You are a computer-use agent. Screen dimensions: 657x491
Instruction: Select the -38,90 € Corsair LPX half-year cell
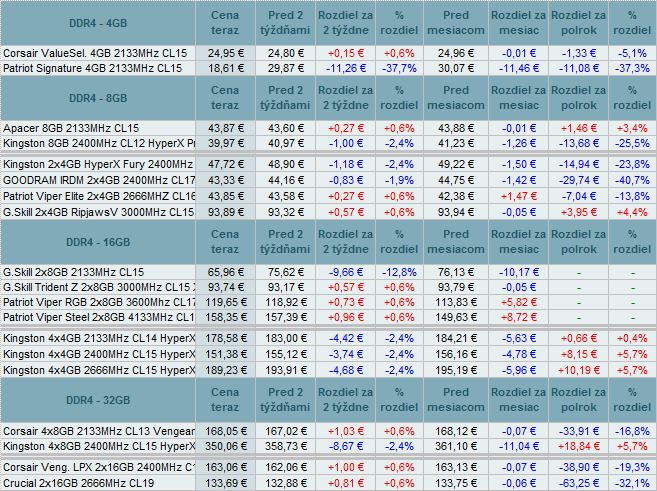(579, 467)
